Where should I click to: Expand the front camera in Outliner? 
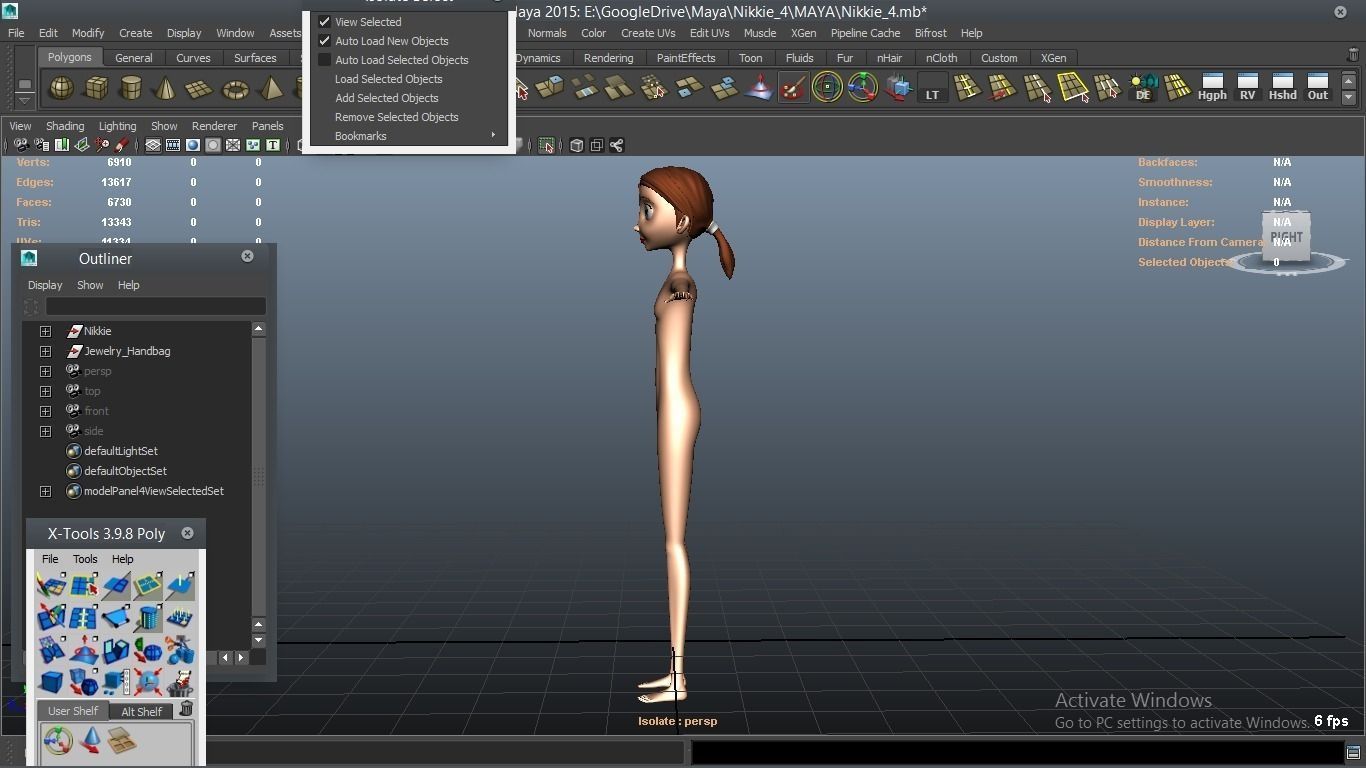45,411
